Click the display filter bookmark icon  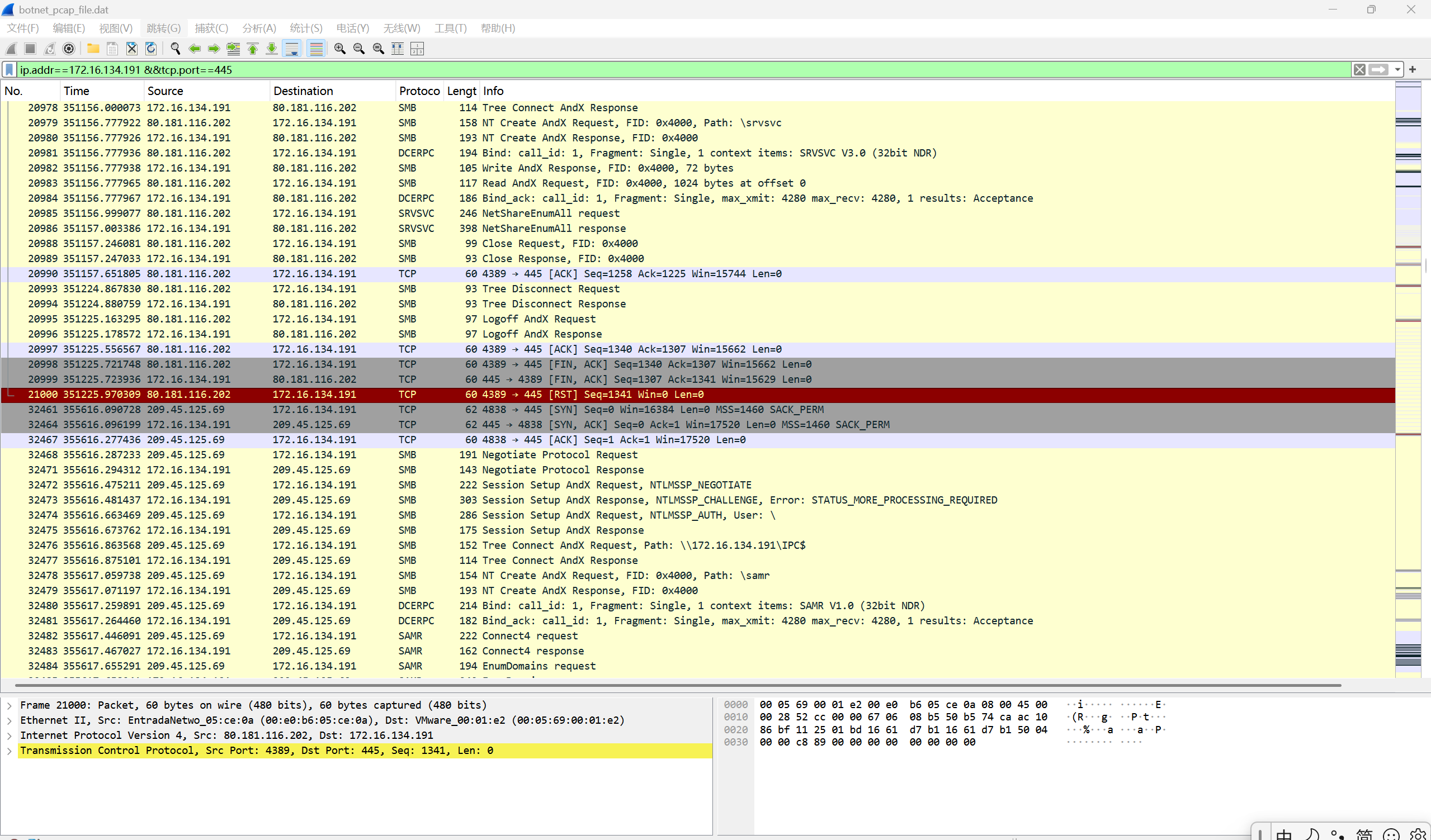pyautogui.click(x=9, y=70)
